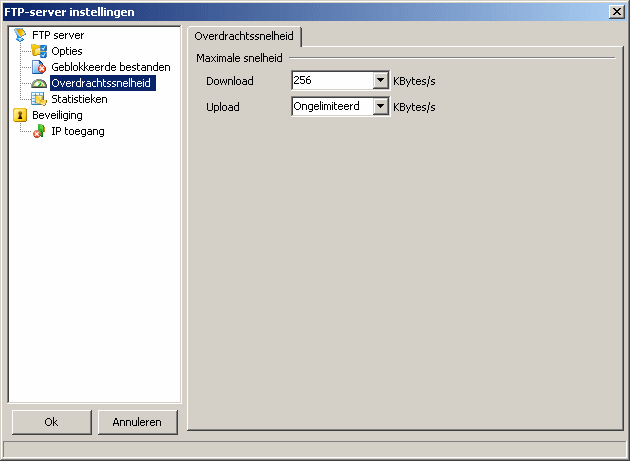Select the FTP server tree item
Image resolution: width=630 pixels, height=461 pixels.
(58, 35)
